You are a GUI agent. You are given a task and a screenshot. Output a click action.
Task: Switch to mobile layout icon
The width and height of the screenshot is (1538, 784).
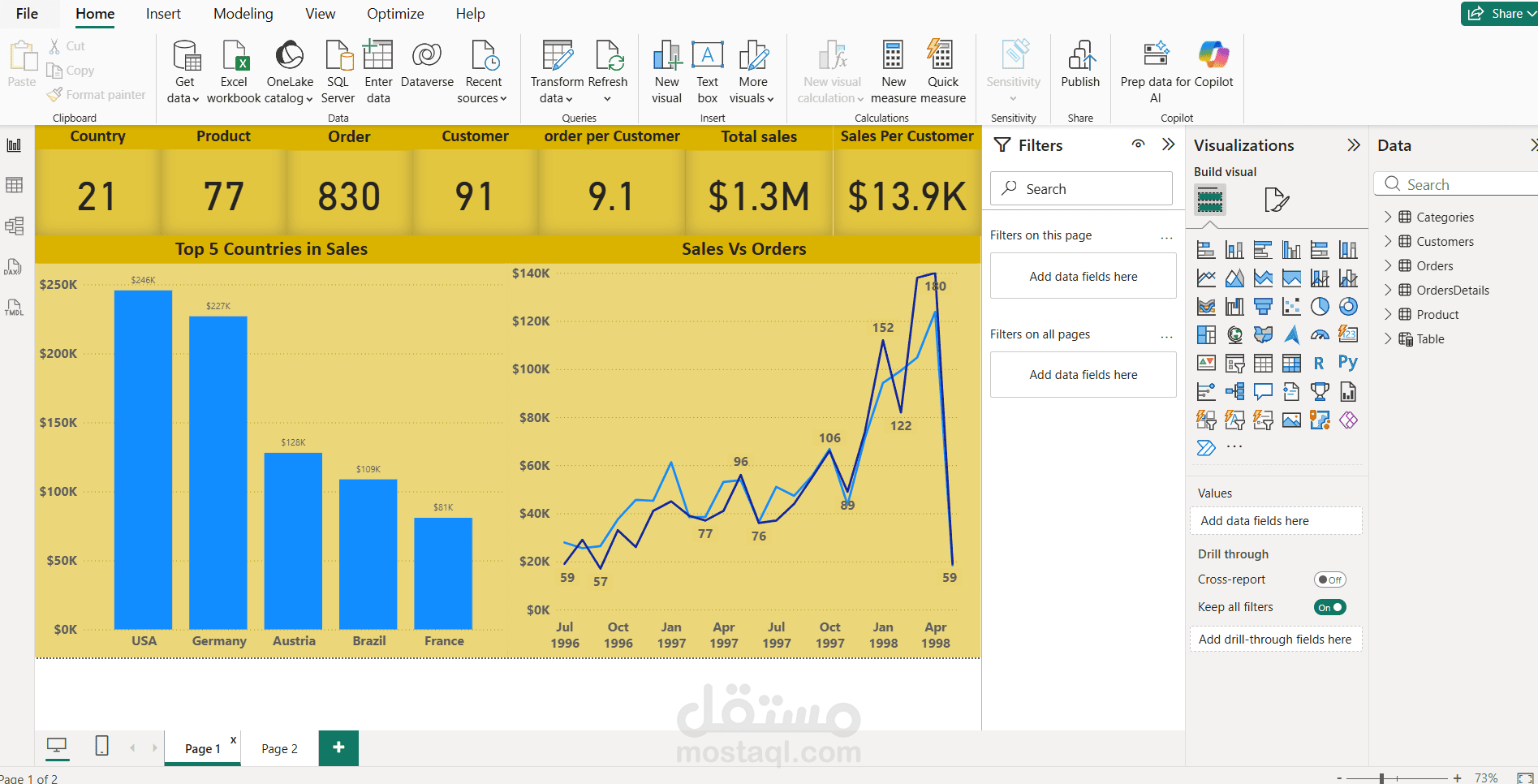click(102, 746)
